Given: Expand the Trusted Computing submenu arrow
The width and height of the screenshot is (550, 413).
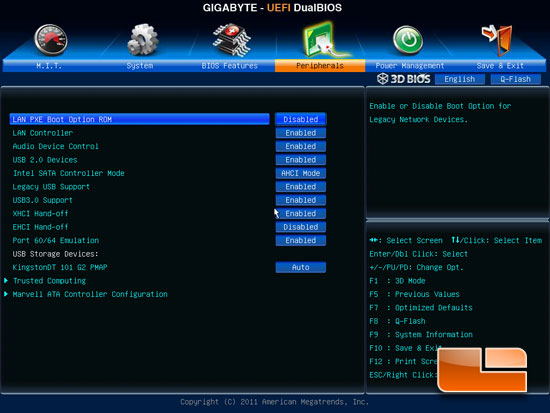Looking at the screenshot, I should pyautogui.click(x=6, y=280).
